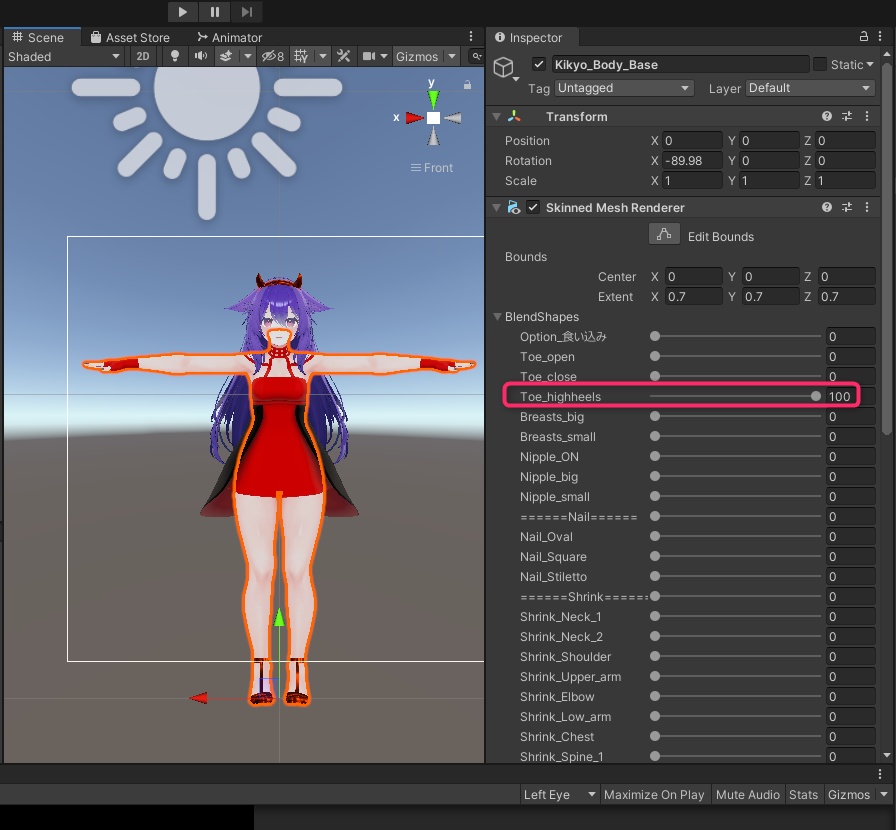Toggle Mute Audio
This screenshot has height=830, width=896.
pyautogui.click(x=747, y=795)
